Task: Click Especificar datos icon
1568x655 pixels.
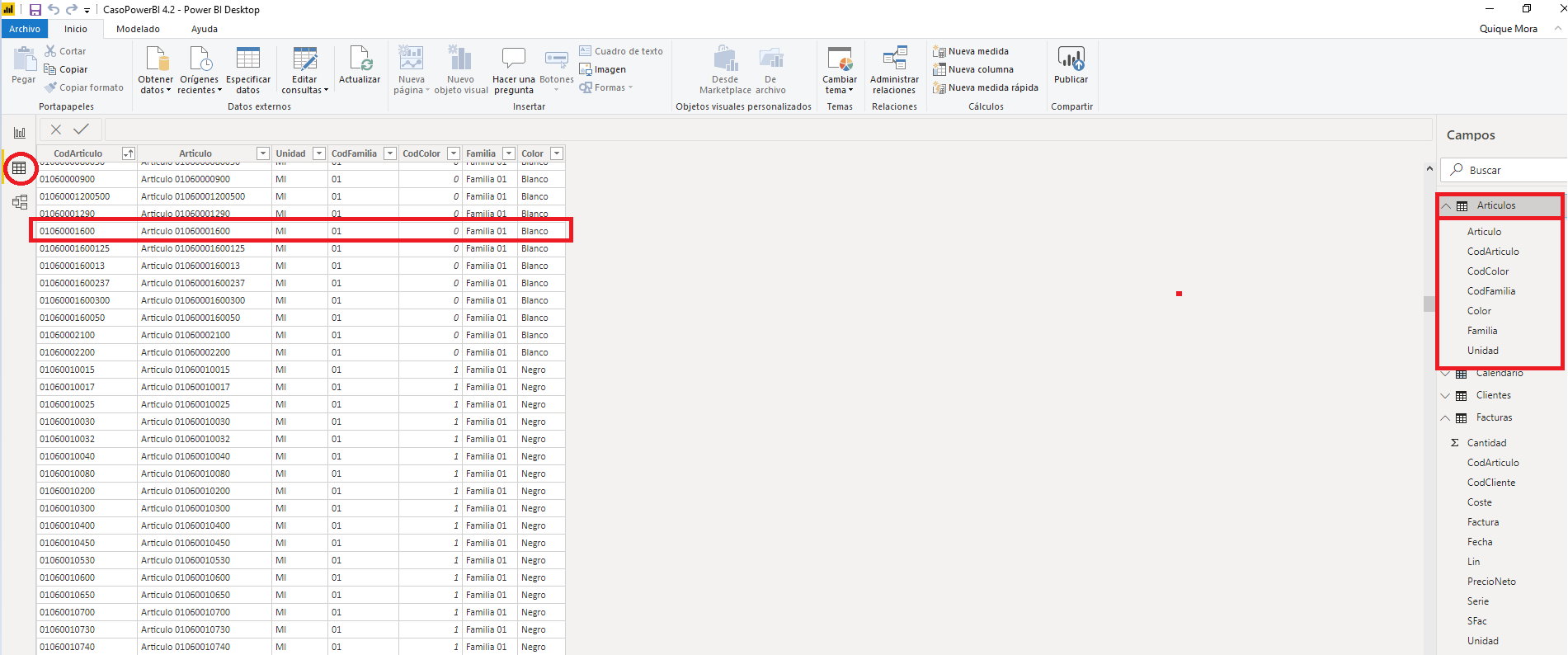Action: coord(248,59)
